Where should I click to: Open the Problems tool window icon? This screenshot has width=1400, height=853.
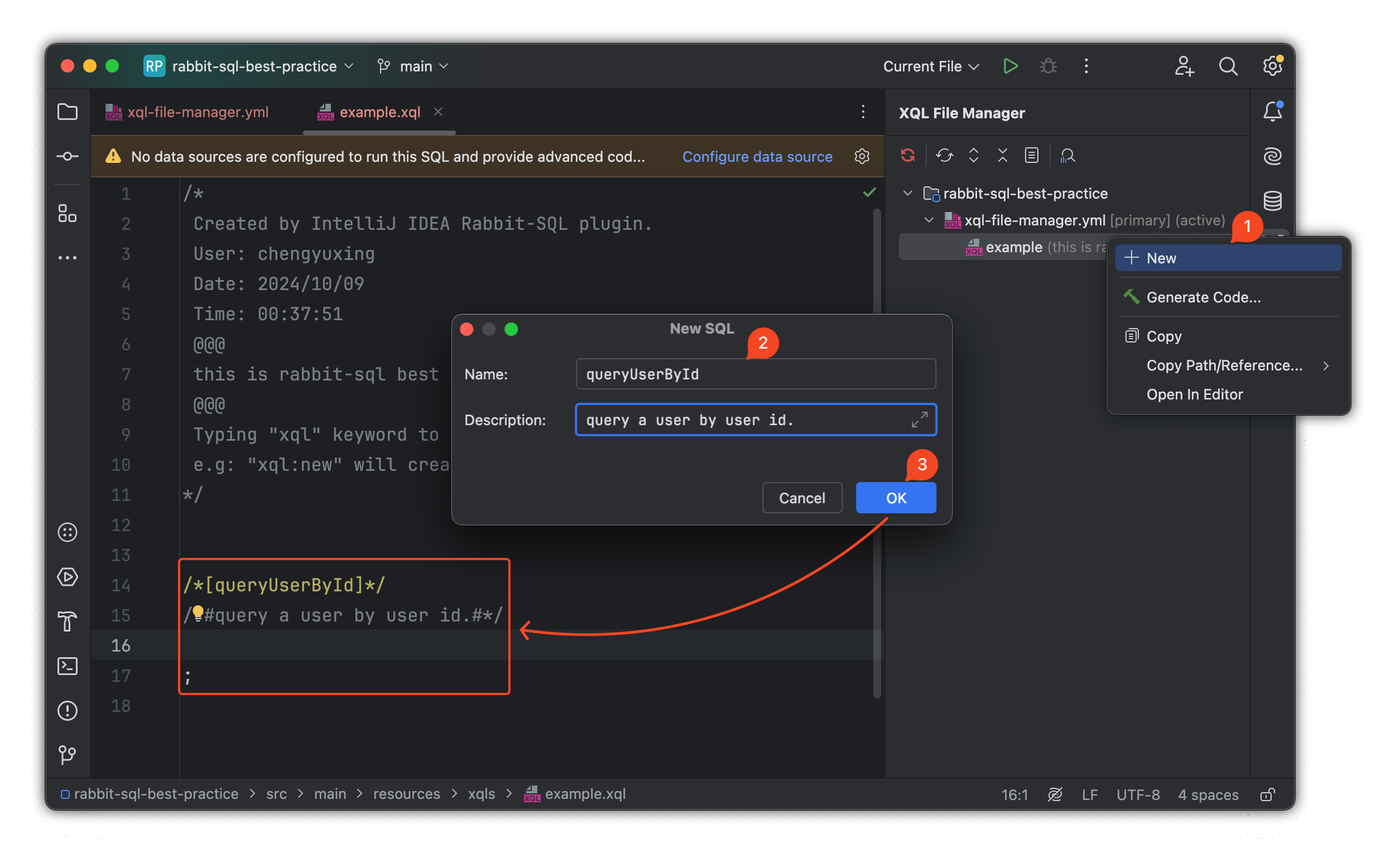tap(68, 711)
